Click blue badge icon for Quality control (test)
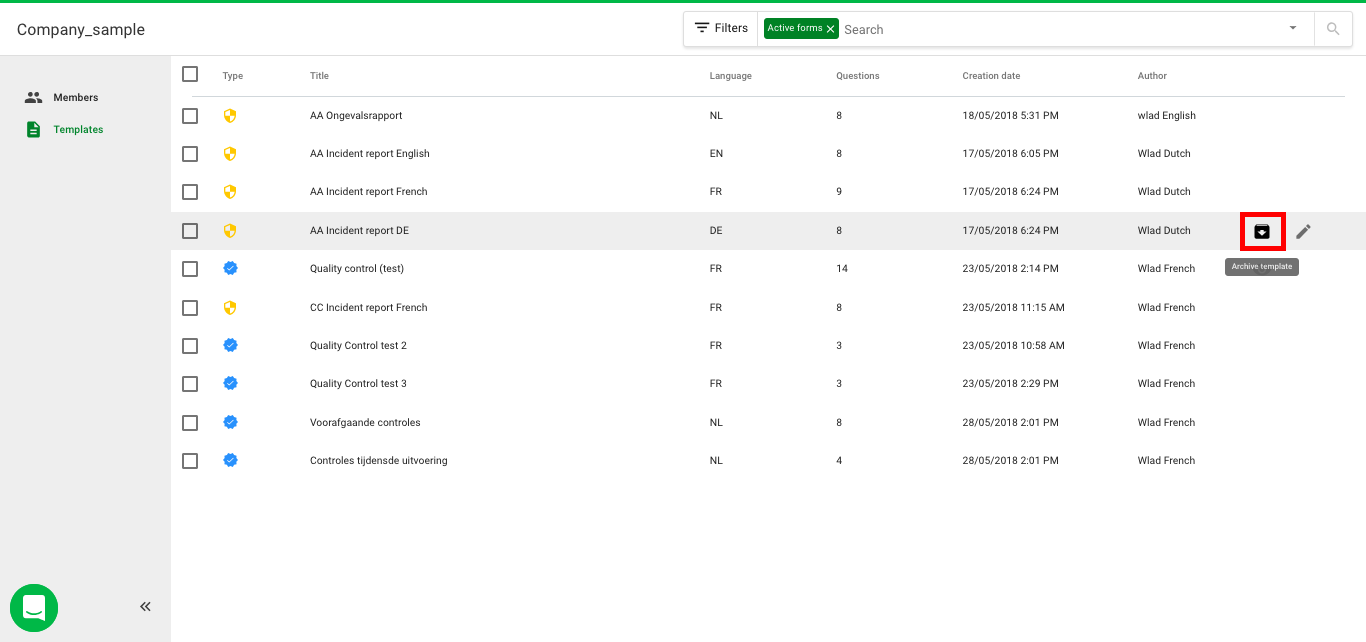This screenshot has height=642, width=1366. point(230,268)
